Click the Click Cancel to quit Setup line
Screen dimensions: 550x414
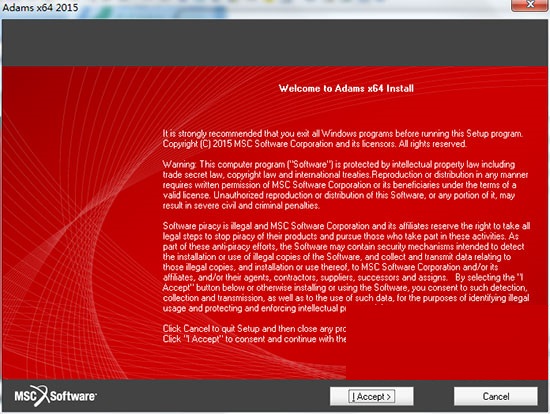point(254,329)
